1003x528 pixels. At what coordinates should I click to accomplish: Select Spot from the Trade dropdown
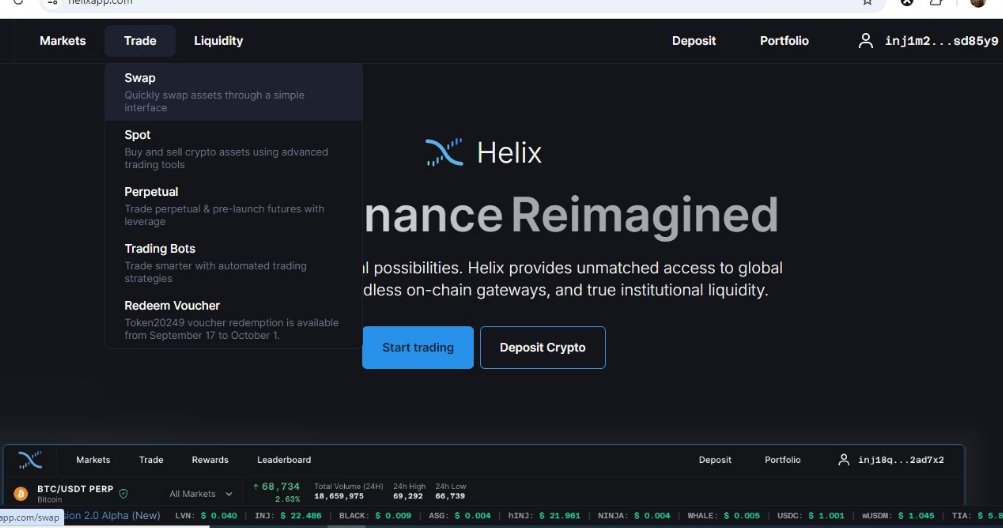(233, 149)
